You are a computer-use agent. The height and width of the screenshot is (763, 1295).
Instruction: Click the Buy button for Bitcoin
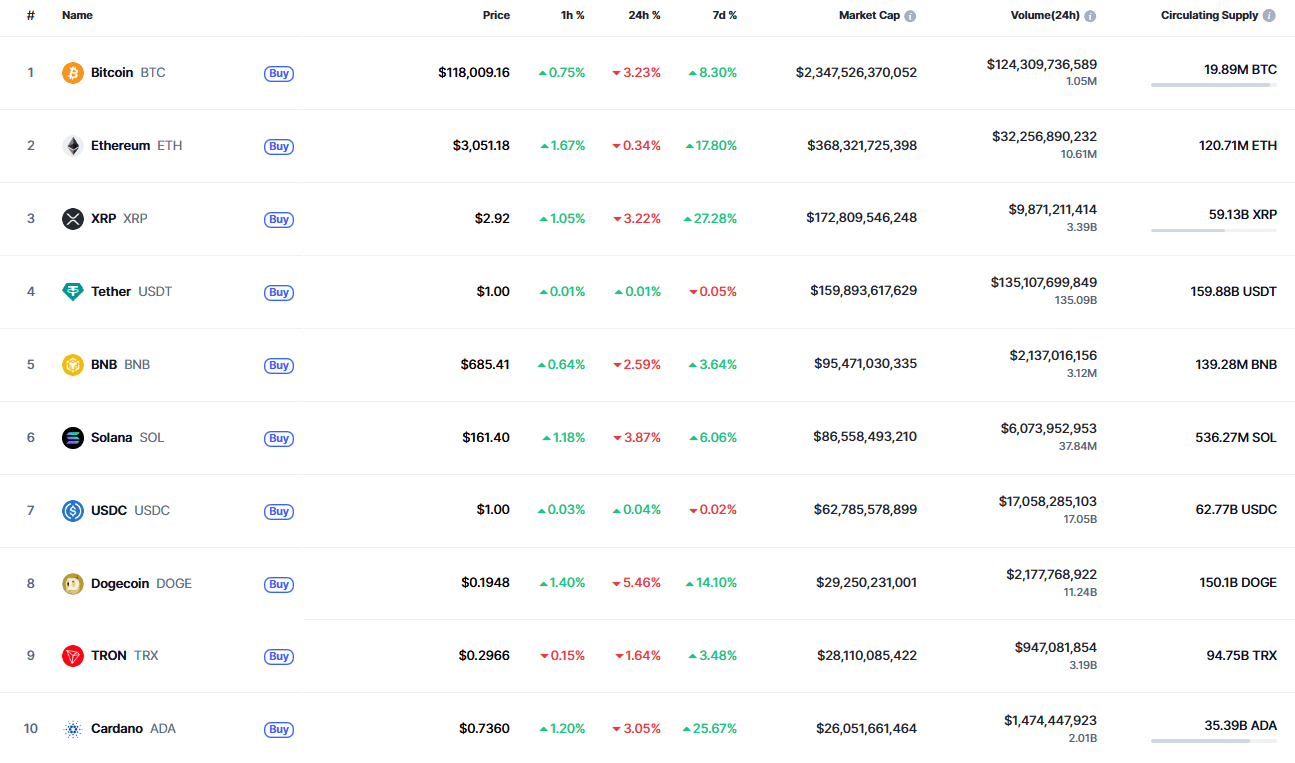pos(279,73)
